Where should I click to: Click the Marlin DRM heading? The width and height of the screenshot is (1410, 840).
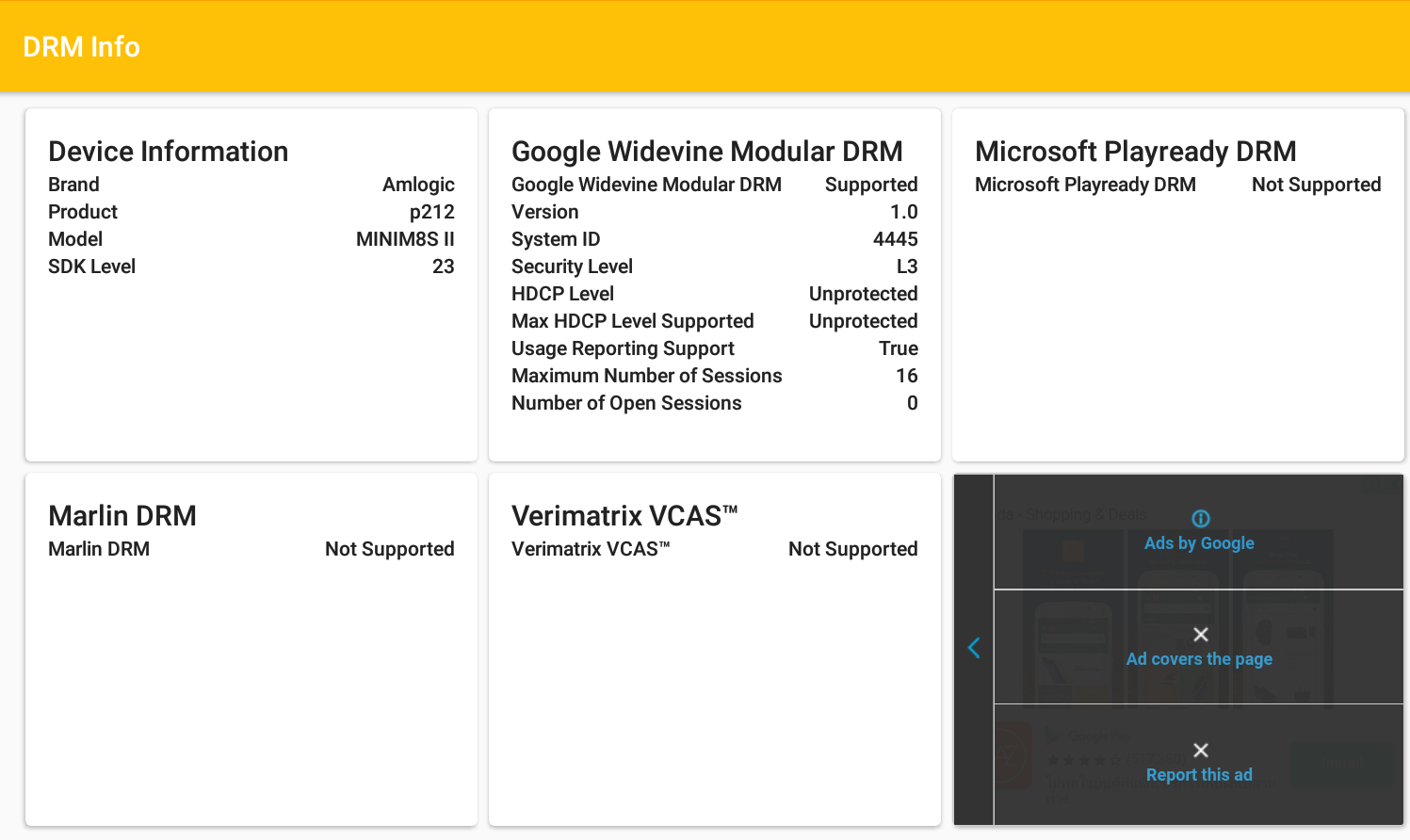[x=122, y=516]
